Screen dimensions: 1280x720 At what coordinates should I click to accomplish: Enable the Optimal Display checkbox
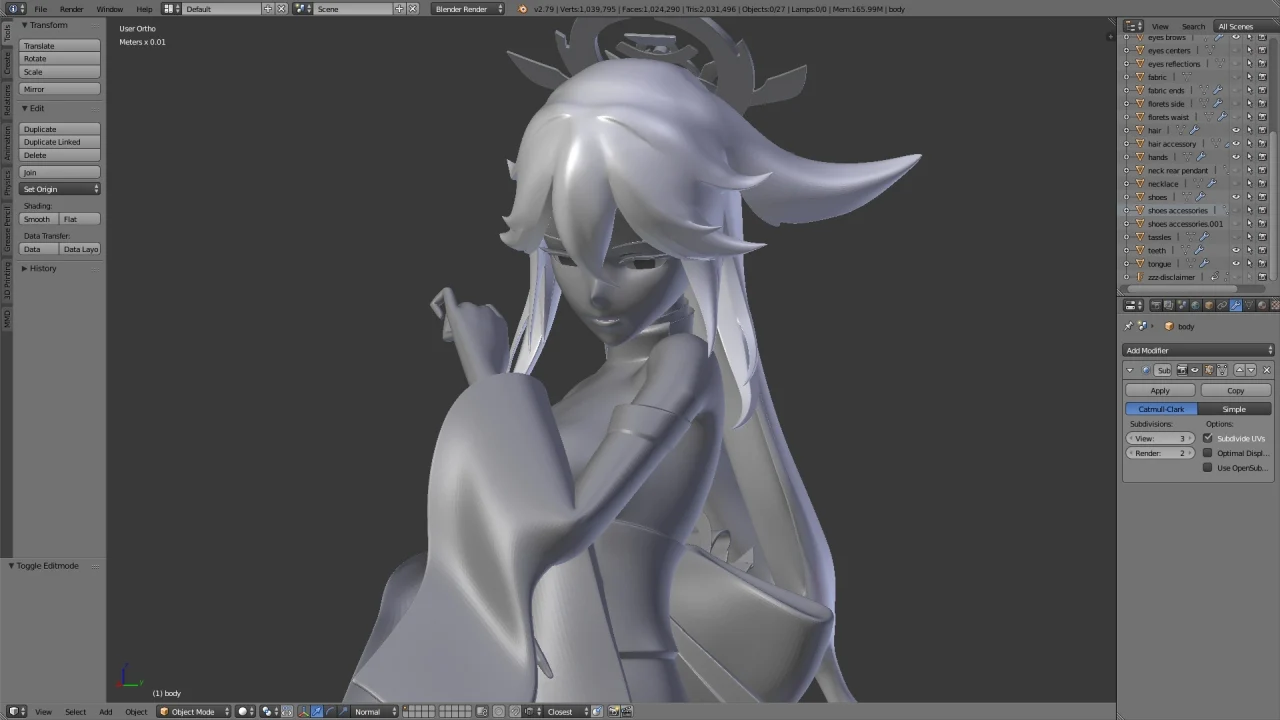(1208, 453)
